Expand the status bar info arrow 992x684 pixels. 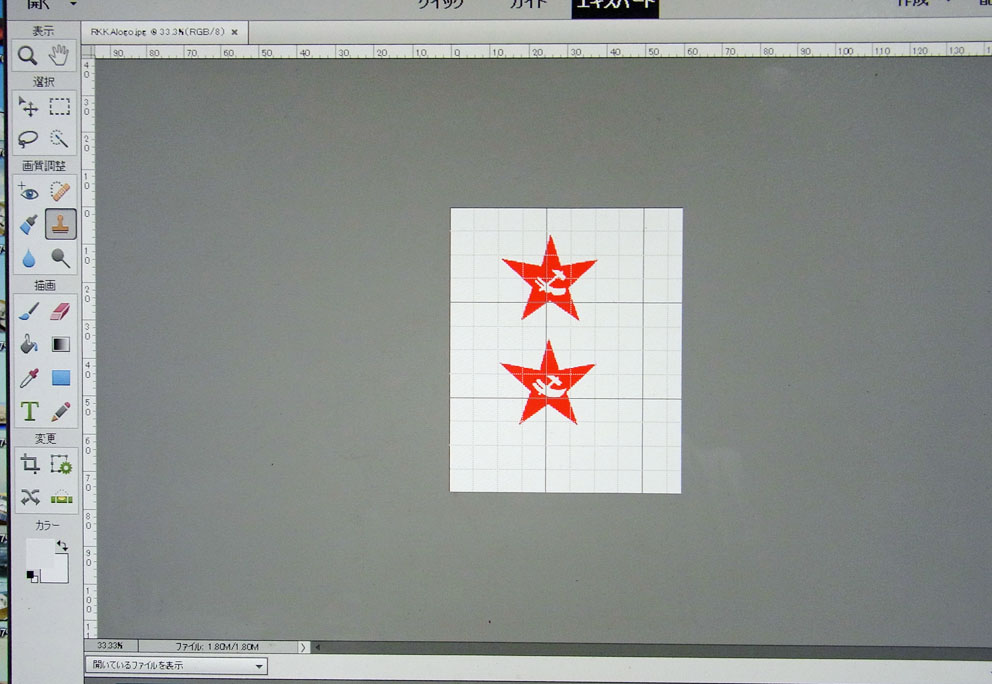pyautogui.click(x=303, y=647)
